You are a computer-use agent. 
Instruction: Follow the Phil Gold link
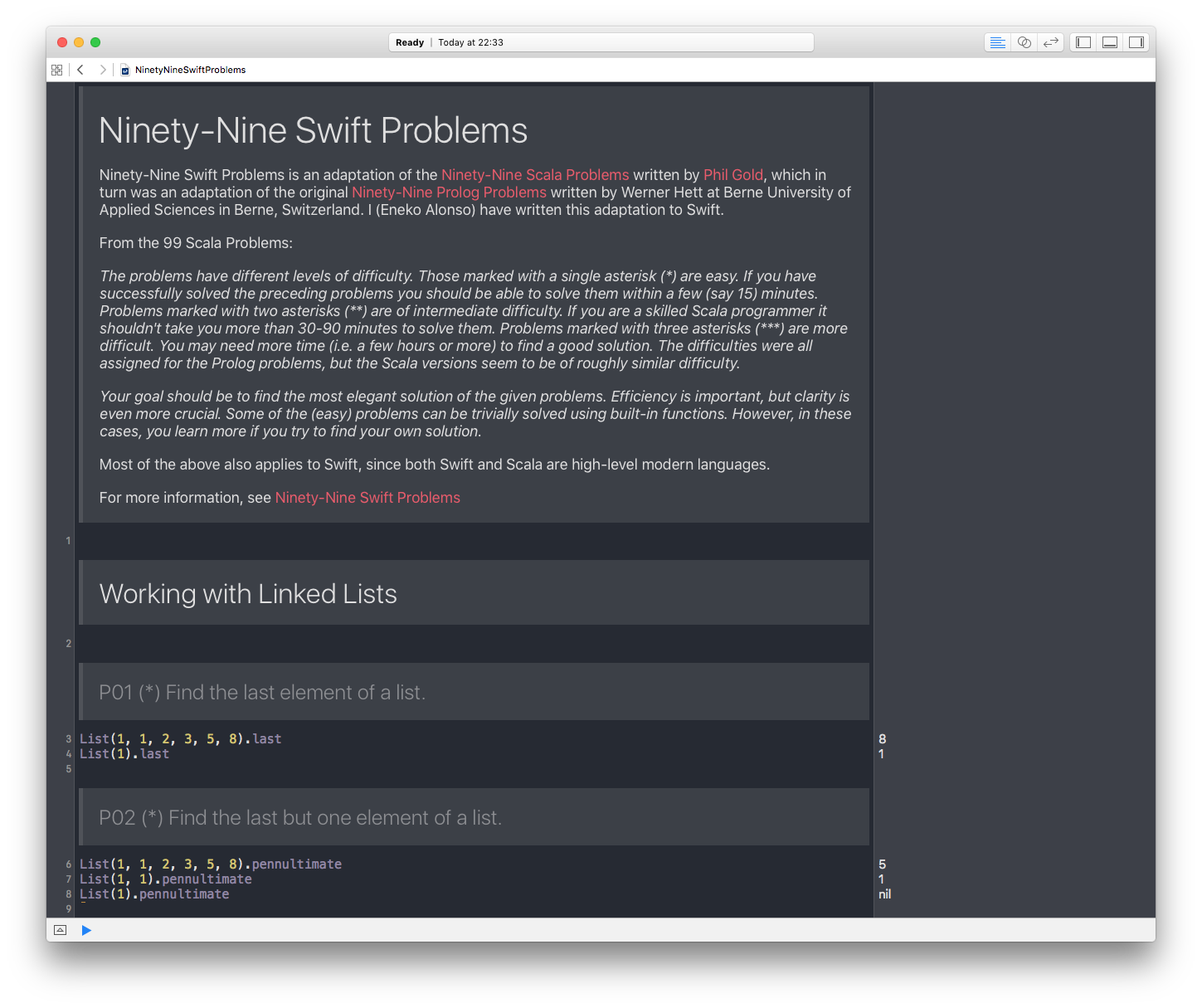[x=732, y=175]
